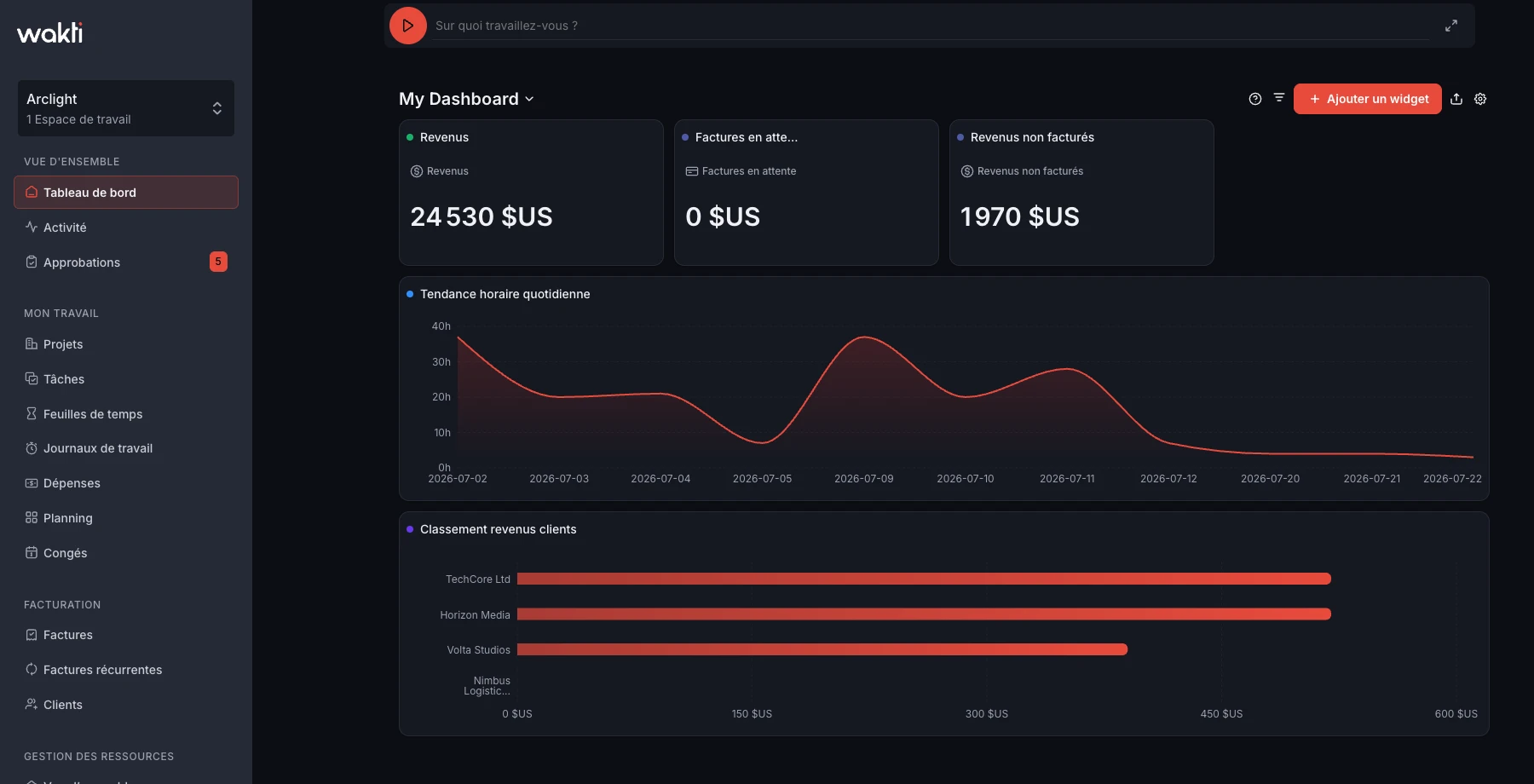
Task: Open the Approbations page
Action: 126,262
